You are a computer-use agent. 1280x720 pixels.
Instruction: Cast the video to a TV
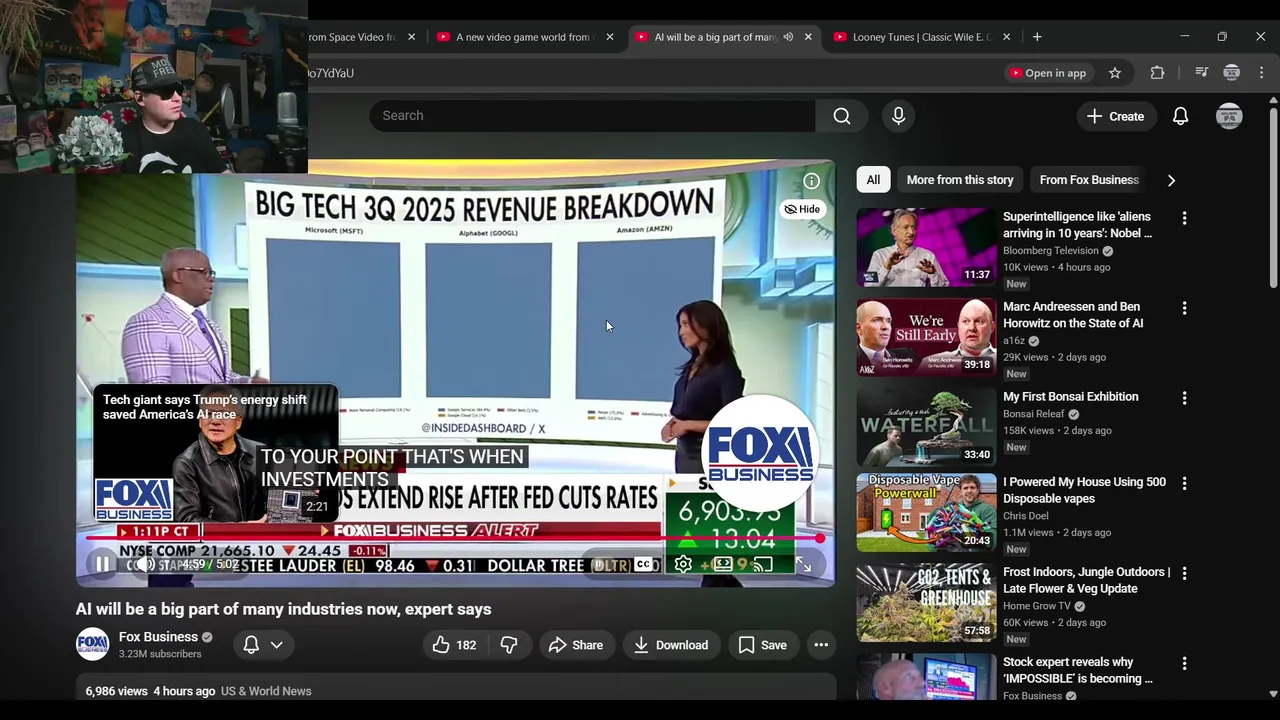click(x=763, y=565)
